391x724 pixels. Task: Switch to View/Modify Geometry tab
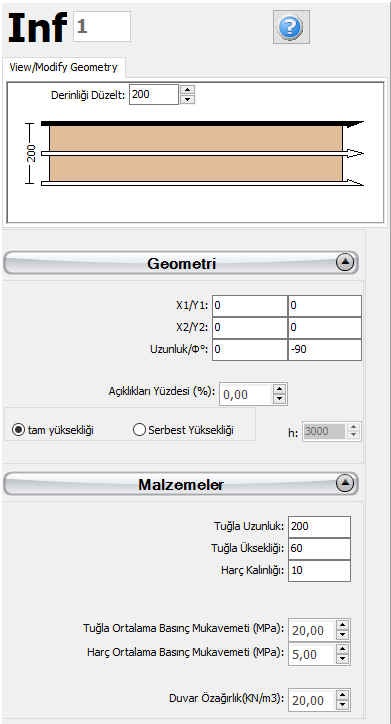63,67
